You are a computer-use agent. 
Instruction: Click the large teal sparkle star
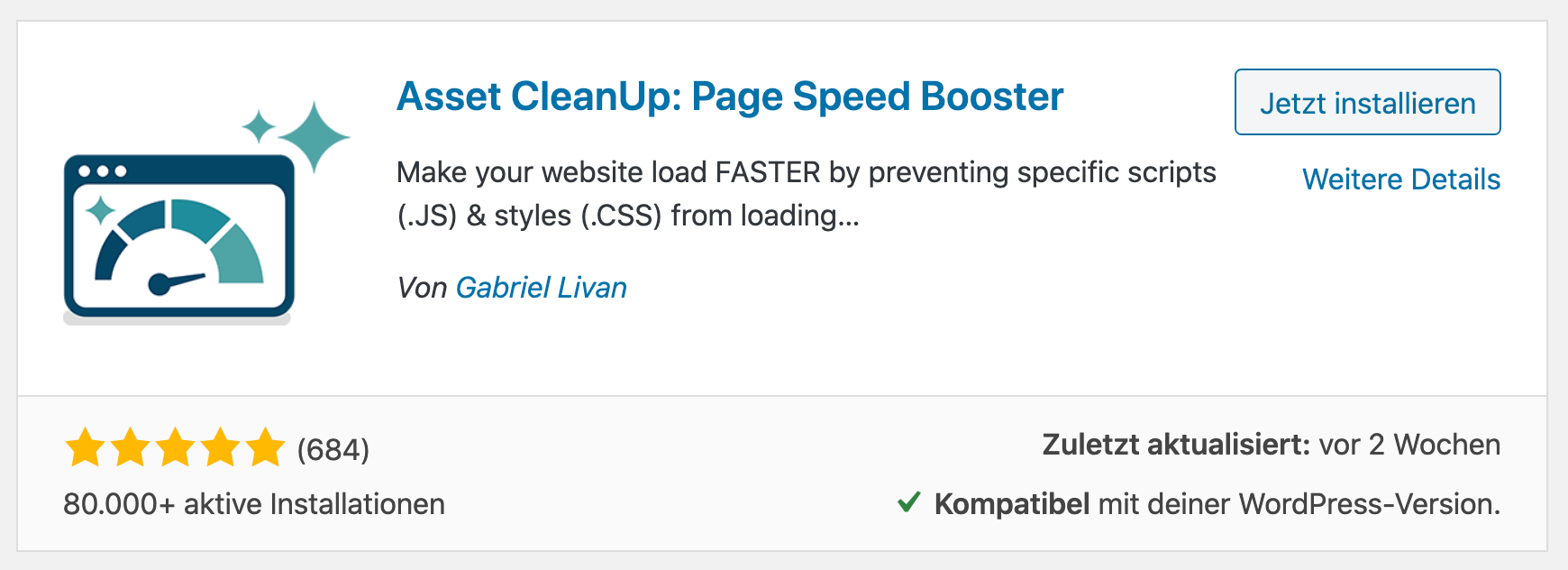(313, 137)
